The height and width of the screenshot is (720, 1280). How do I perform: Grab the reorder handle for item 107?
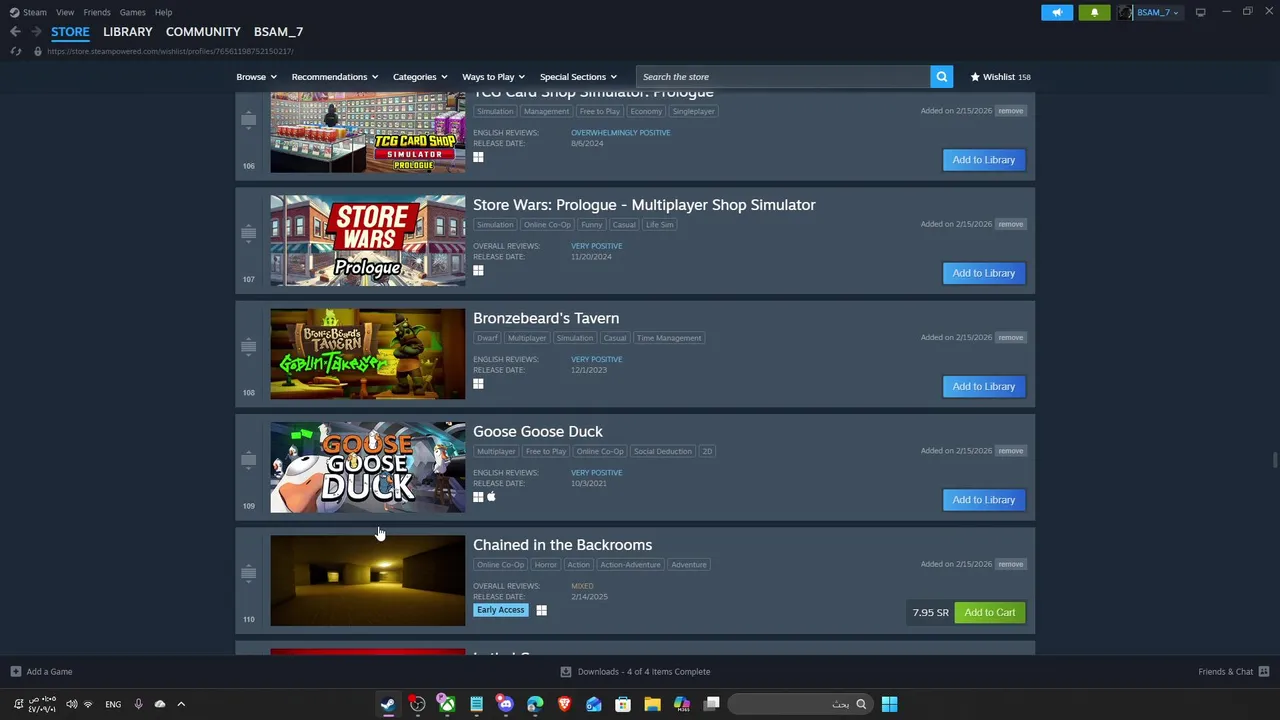click(248, 233)
